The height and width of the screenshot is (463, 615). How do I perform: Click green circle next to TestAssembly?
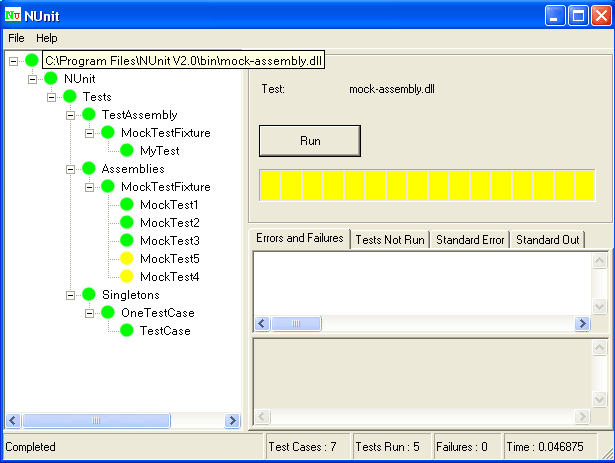(89, 114)
